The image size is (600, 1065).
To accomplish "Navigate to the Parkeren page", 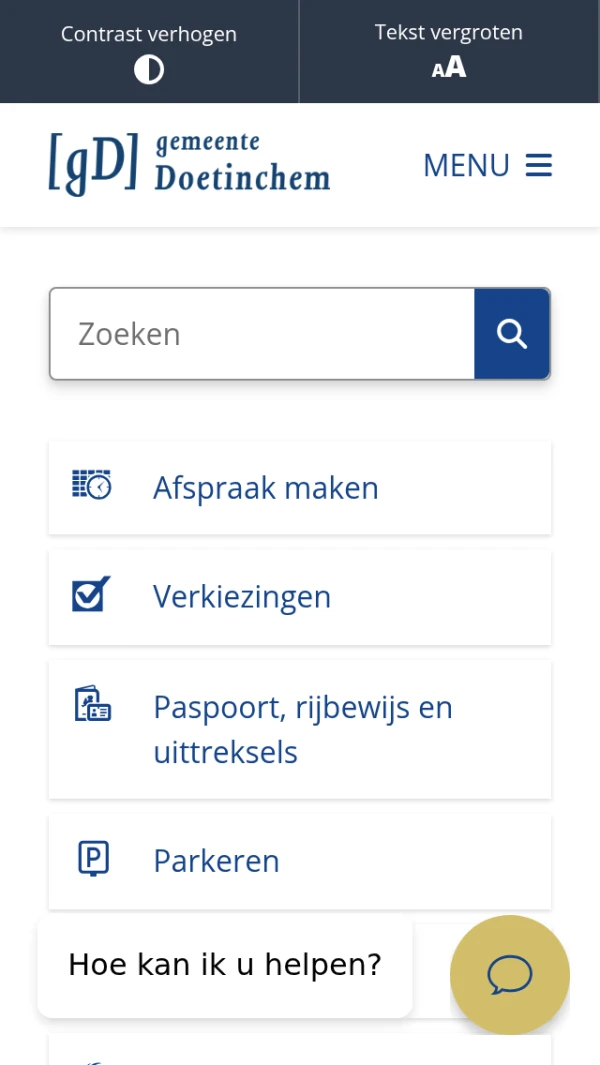I will tap(216, 861).
